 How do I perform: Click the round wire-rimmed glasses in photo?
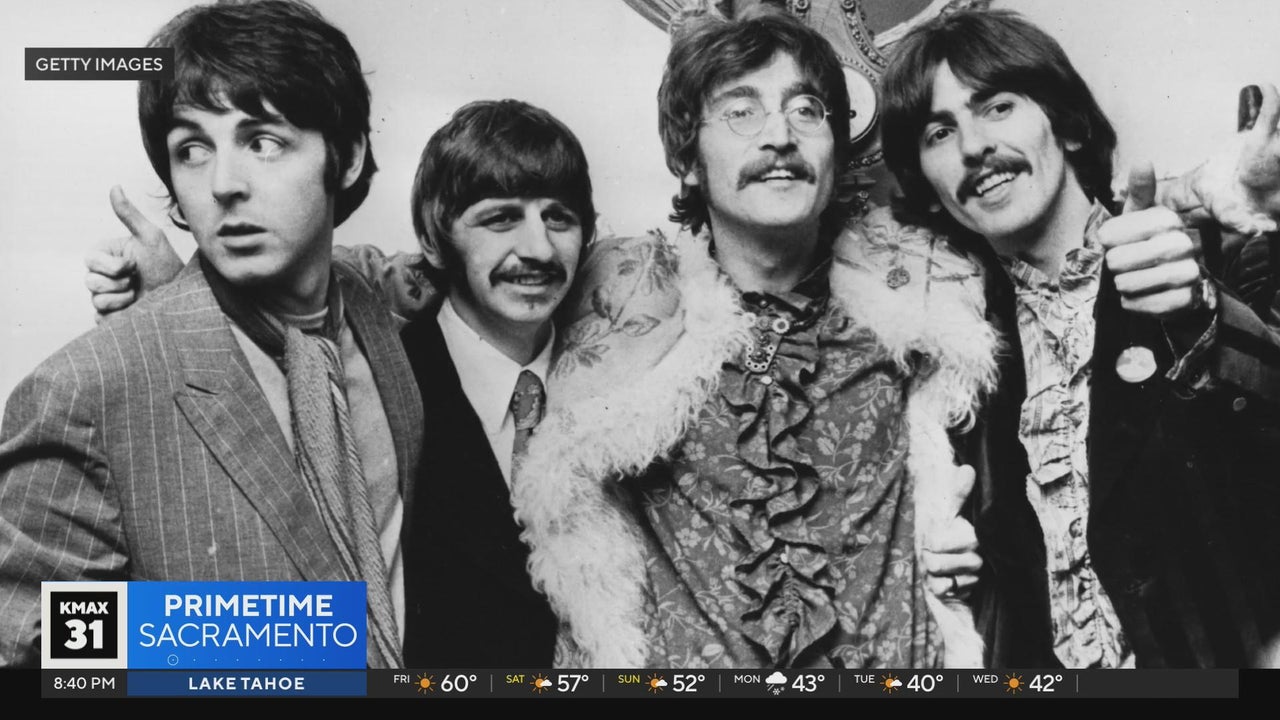tap(765, 117)
